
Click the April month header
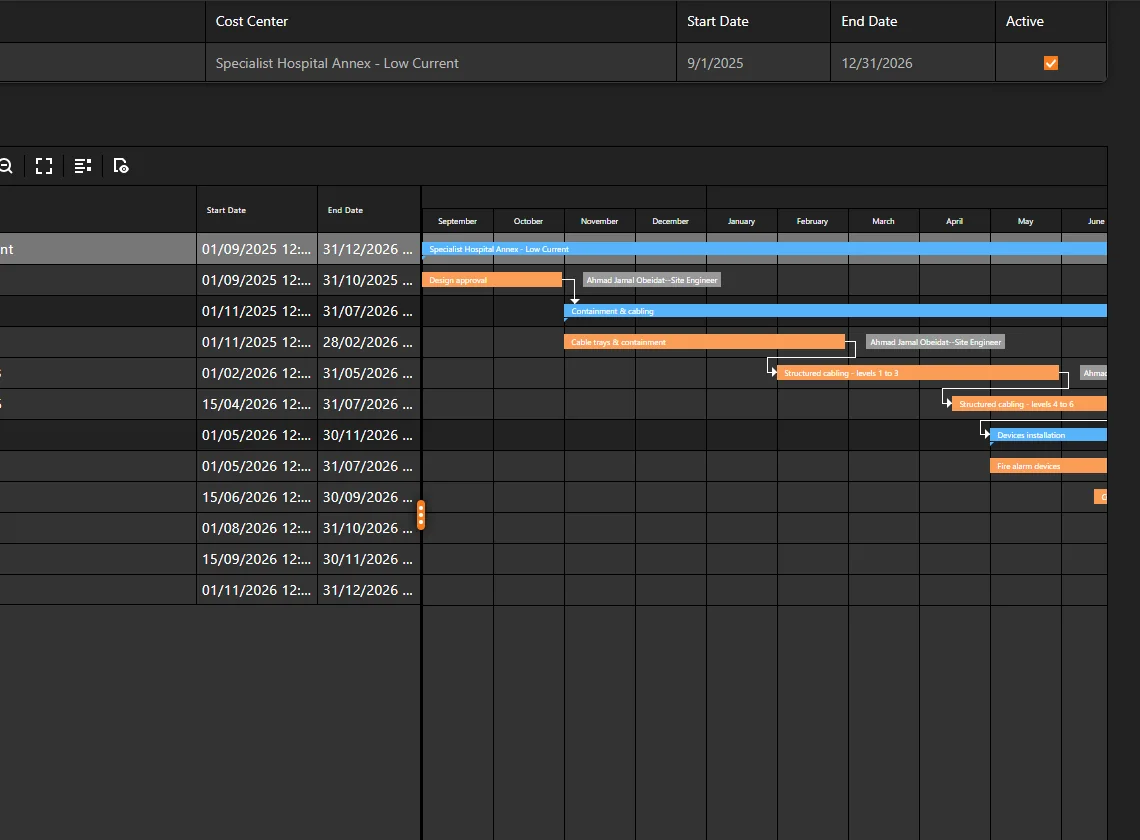click(x=955, y=221)
